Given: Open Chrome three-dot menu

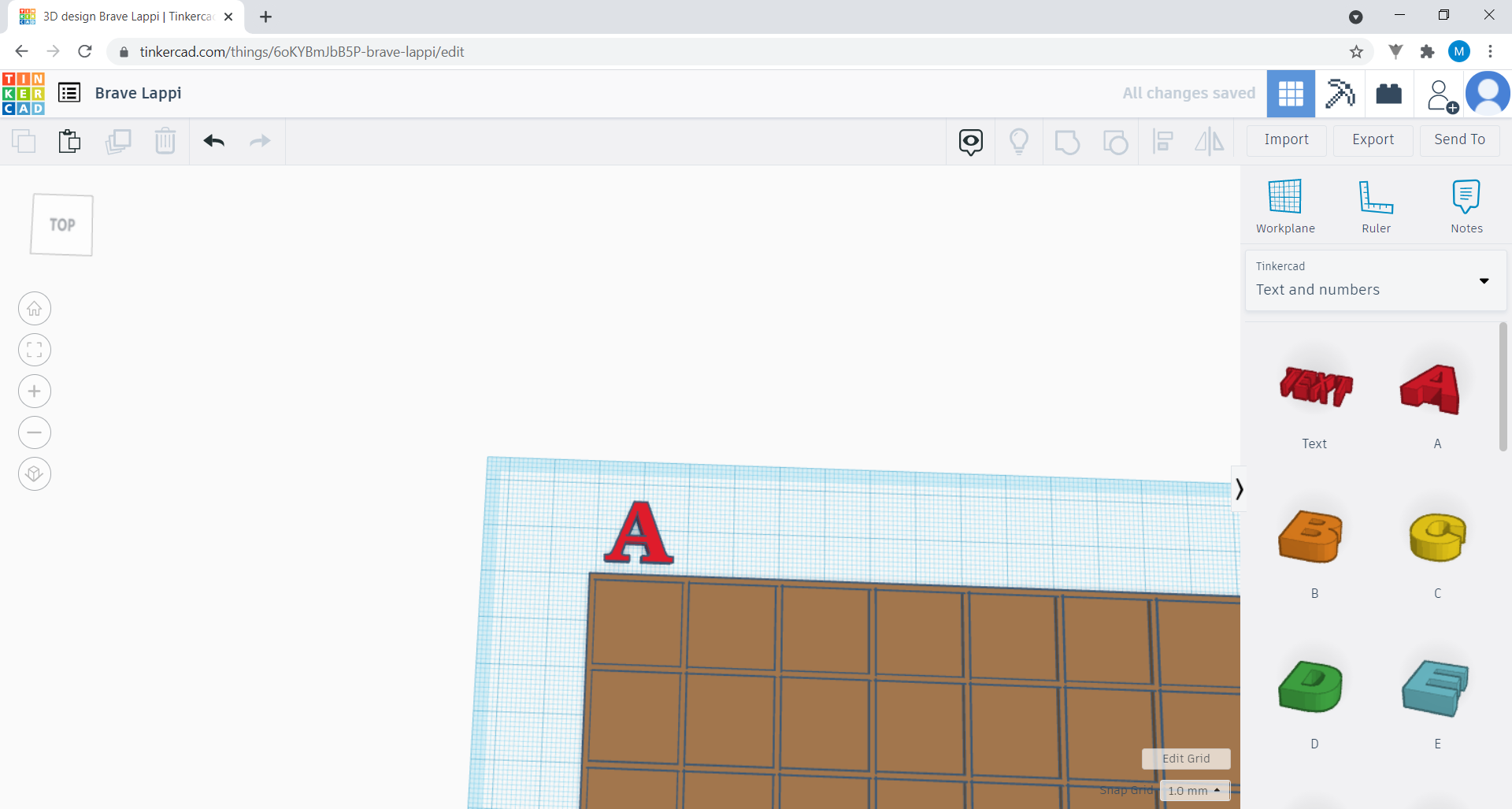Looking at the screenshot, I should pos(1490,51).
